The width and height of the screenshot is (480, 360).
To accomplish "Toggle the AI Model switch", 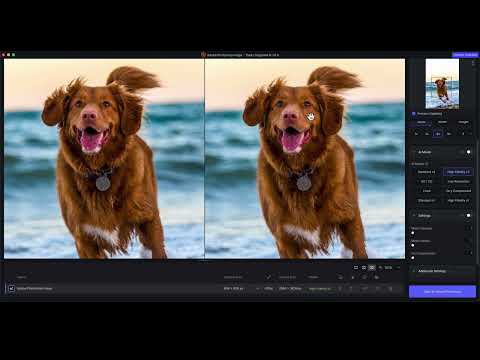I will (467, 152).
